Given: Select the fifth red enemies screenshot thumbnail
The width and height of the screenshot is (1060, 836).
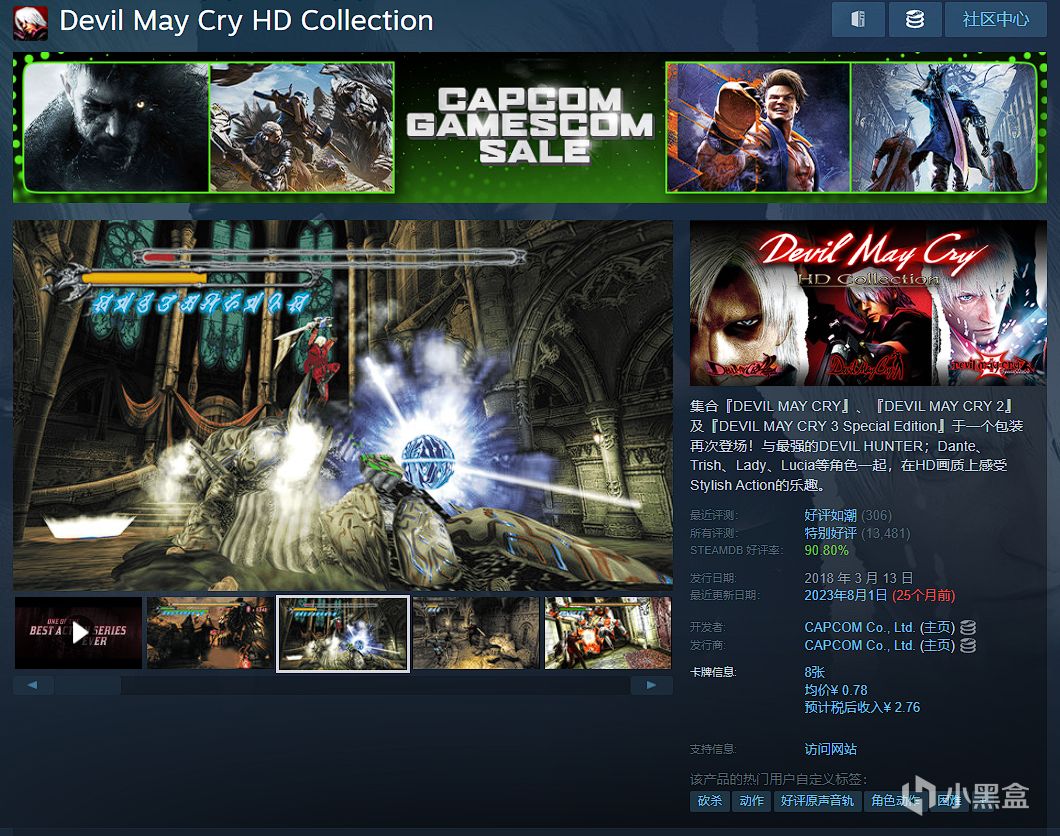Looking at the screenshot, I should tap(608, 633).
